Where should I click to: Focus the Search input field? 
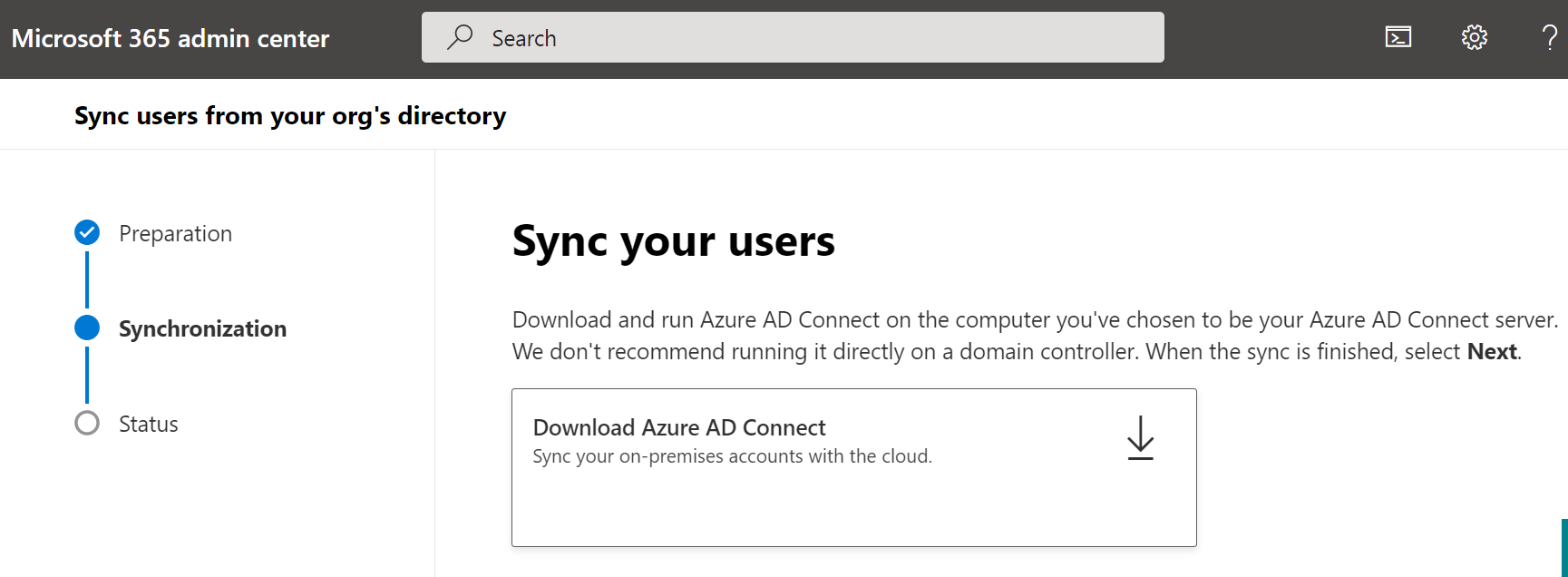[x=816, y=38]
